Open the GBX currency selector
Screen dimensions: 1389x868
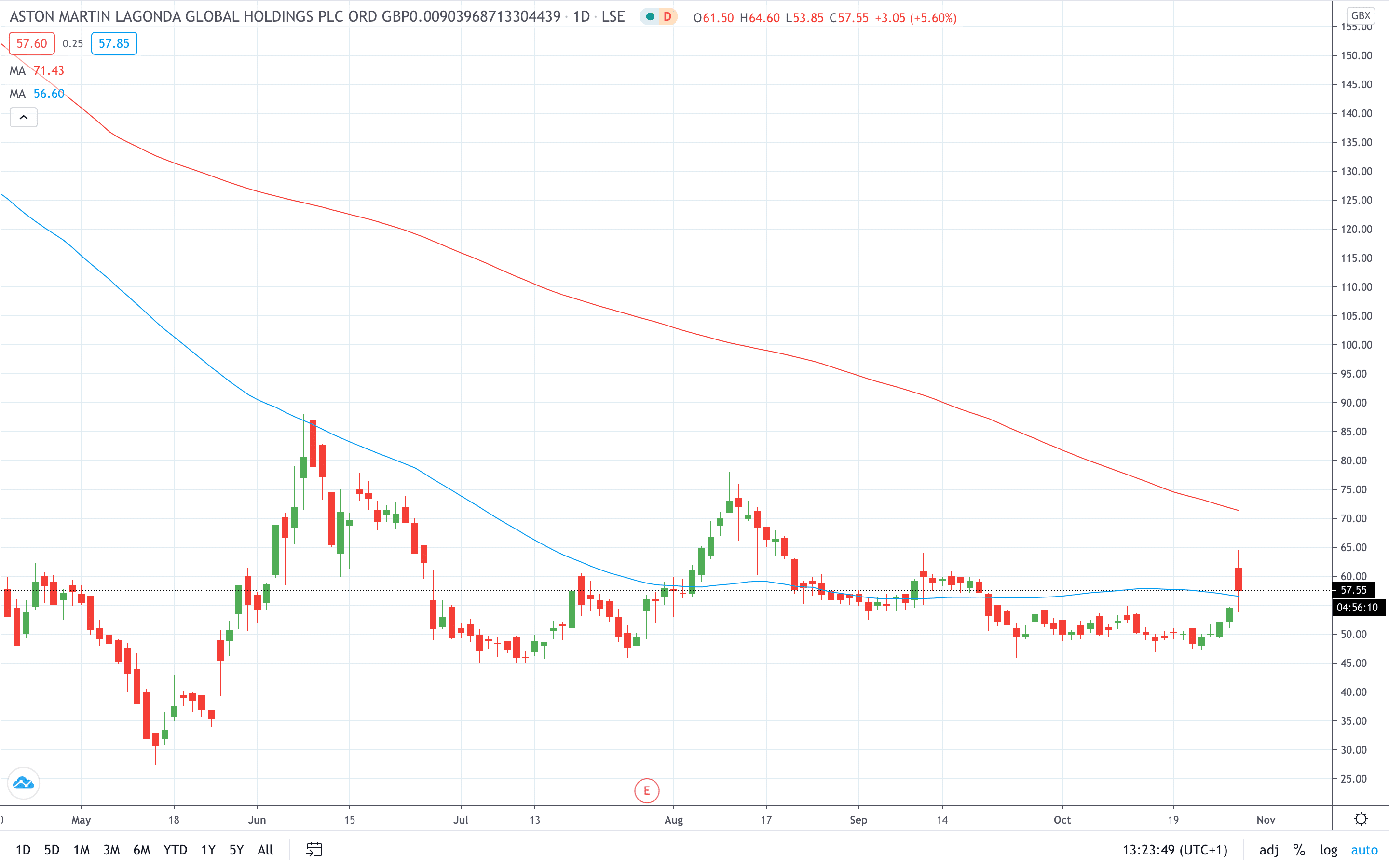1360,15
